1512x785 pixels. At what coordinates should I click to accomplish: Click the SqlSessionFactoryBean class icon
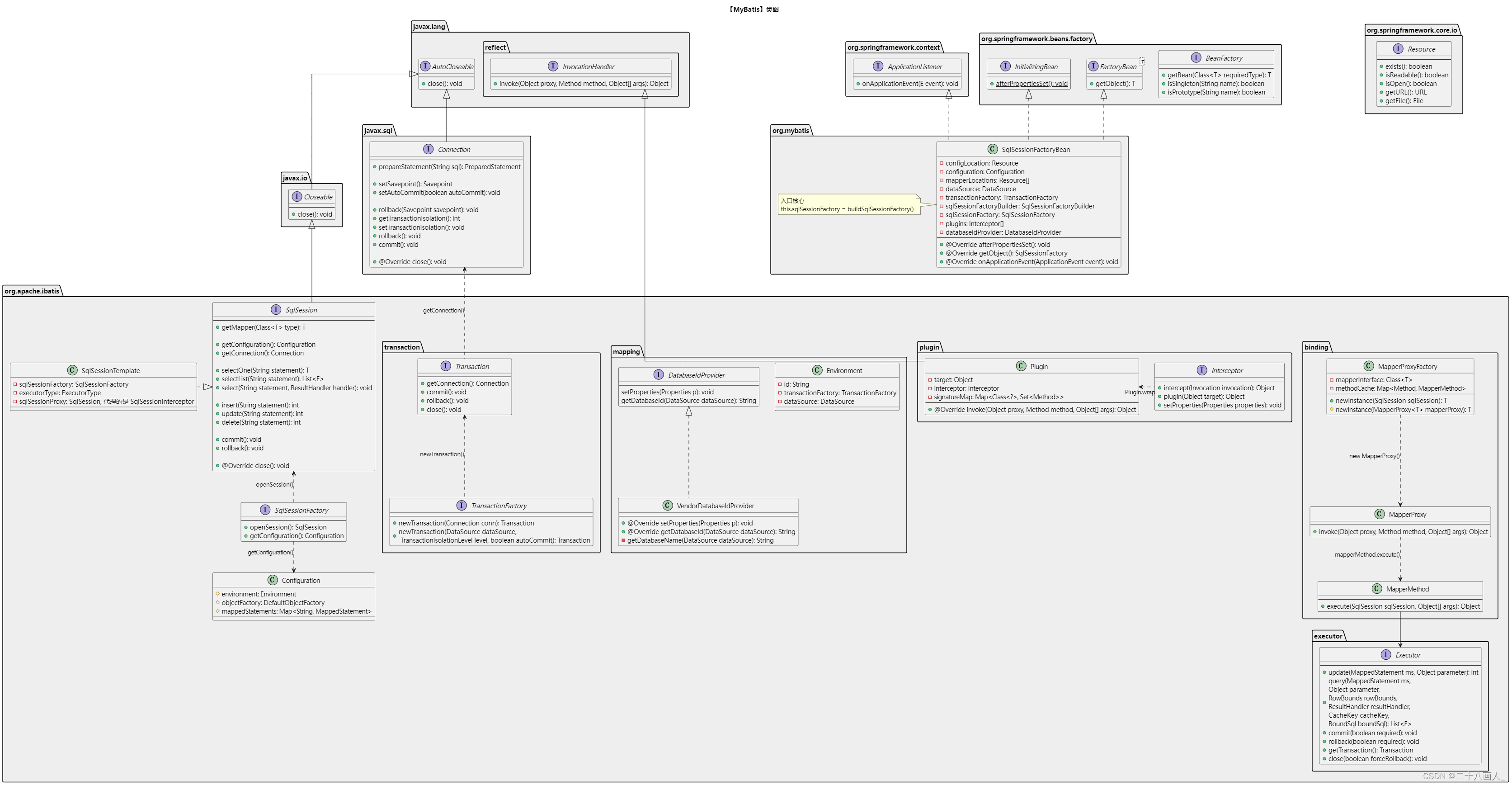coord(993,149)
